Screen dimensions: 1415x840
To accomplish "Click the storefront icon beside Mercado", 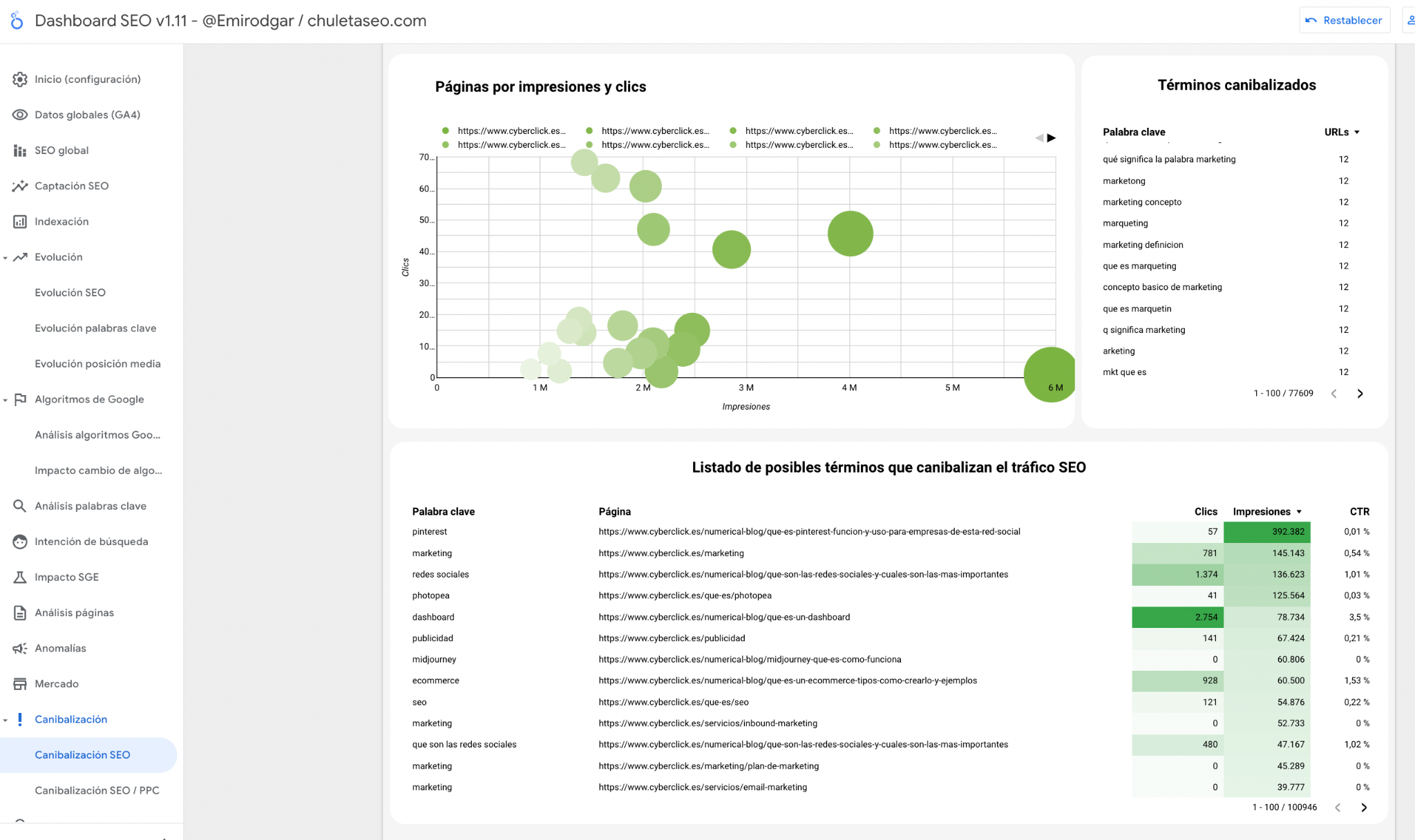I will click(x=20, y=684).
